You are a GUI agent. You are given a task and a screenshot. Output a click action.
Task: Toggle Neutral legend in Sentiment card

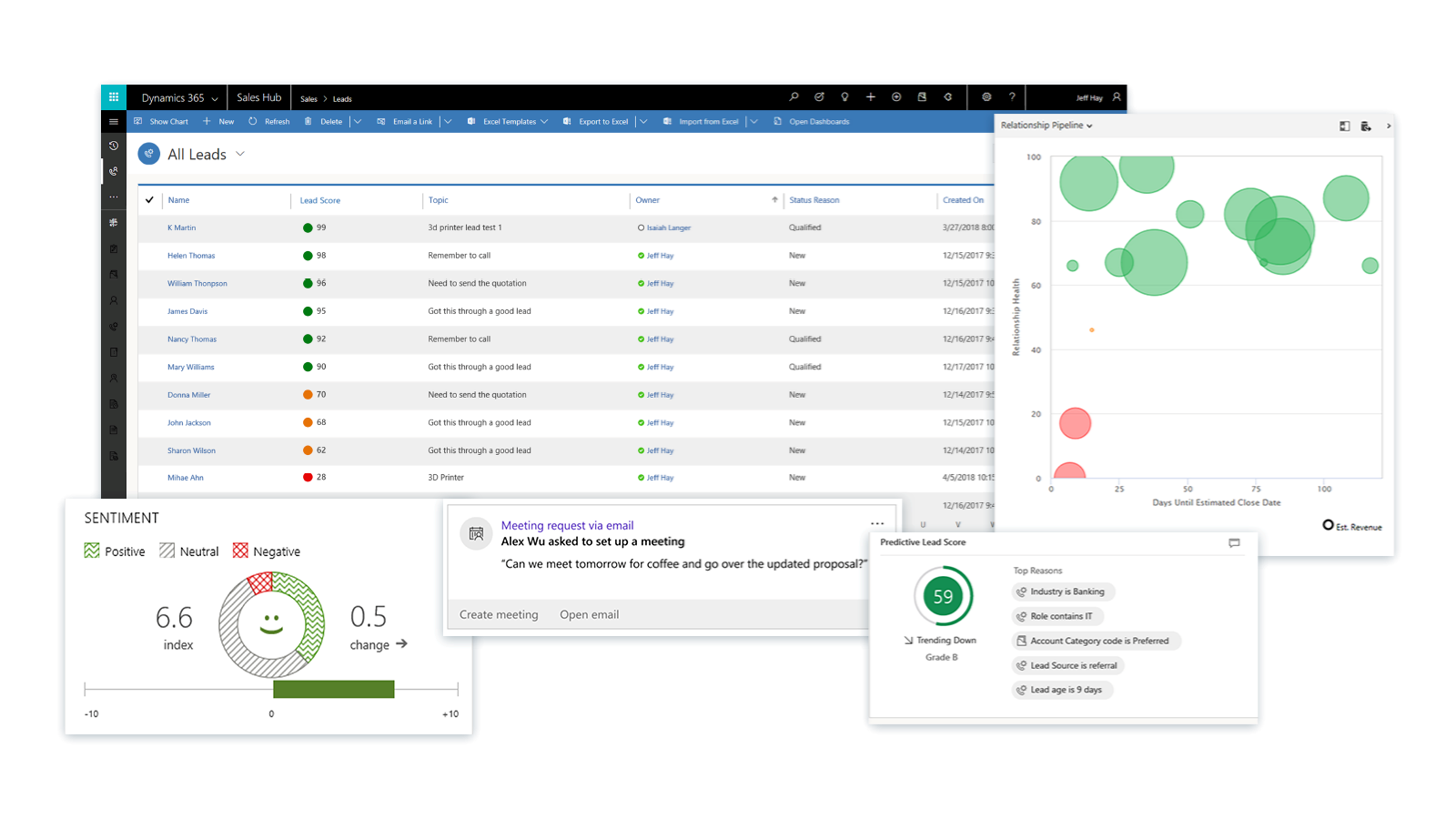point(189,551)
